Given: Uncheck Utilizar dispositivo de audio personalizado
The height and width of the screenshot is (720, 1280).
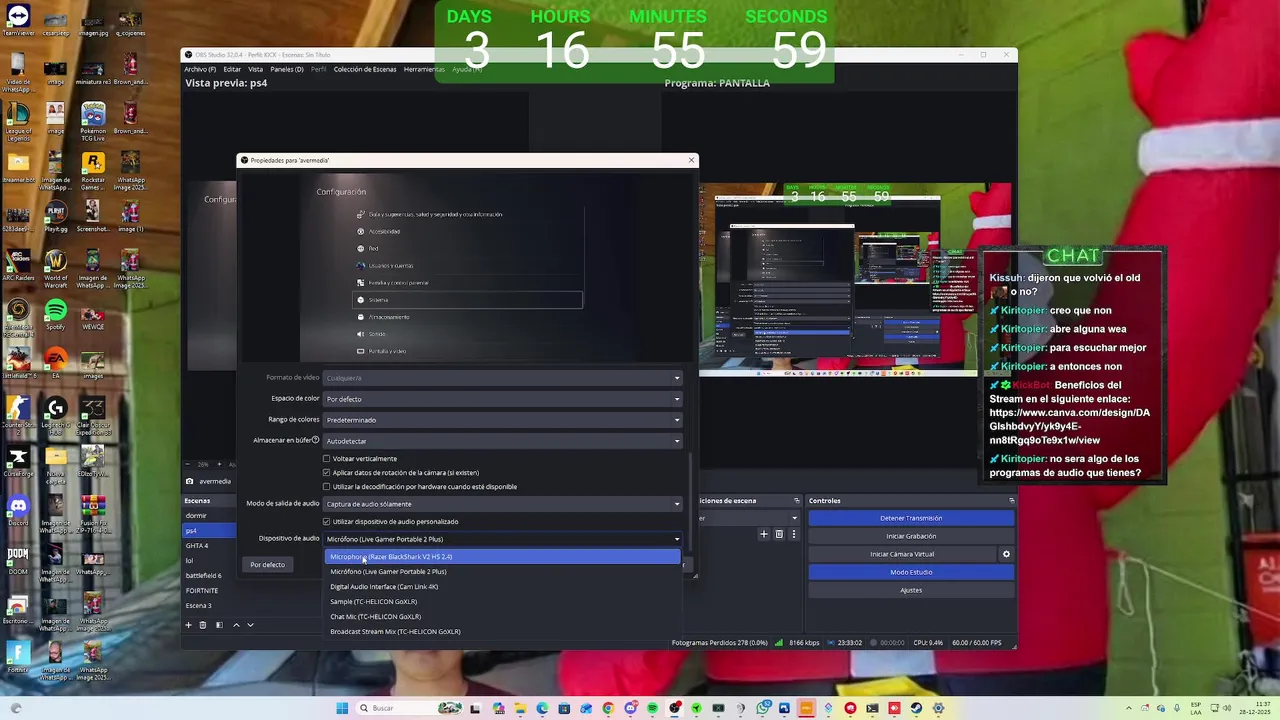Looking at the screenshot, I should click(326, 521).
